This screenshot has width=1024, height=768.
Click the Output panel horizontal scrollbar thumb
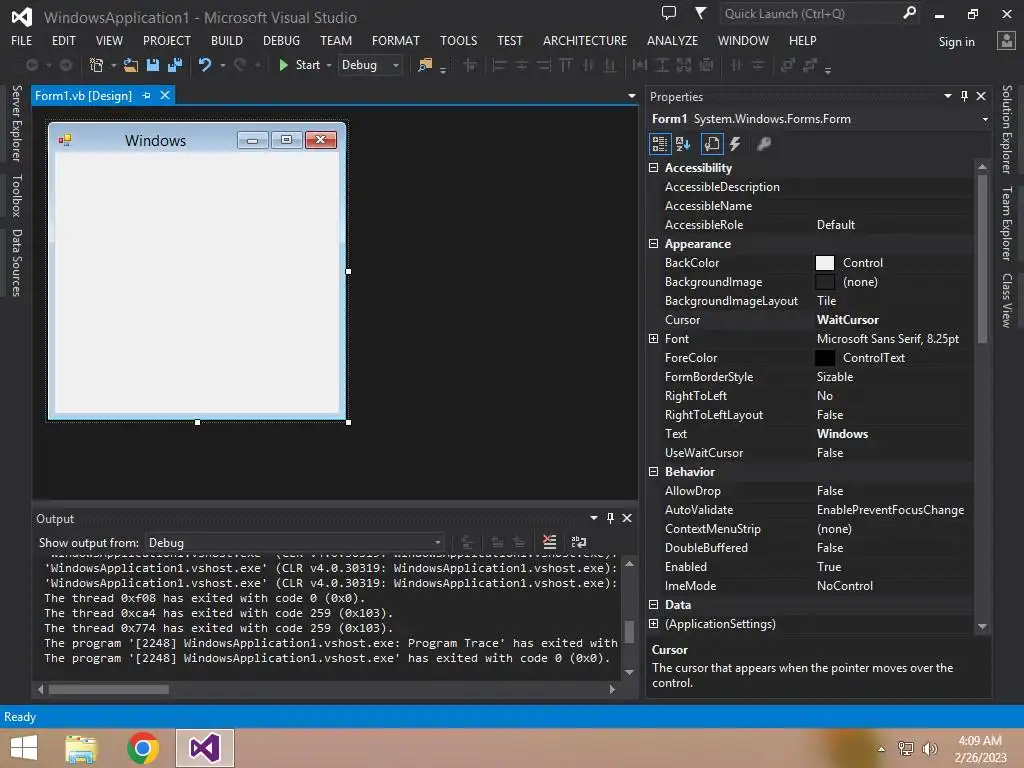pyautogui.click(x=108, y=690)
